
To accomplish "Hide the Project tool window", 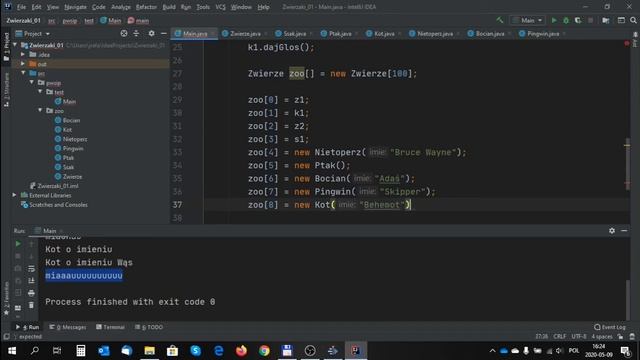I will 163,33.
